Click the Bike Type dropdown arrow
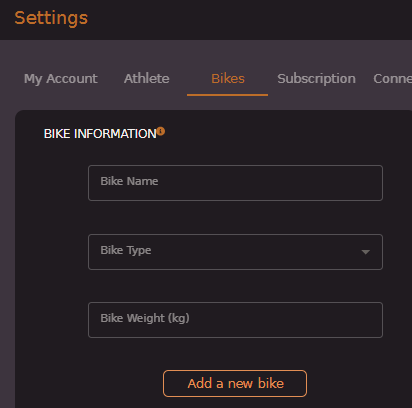The image size is (412, 408). [366, 252]
